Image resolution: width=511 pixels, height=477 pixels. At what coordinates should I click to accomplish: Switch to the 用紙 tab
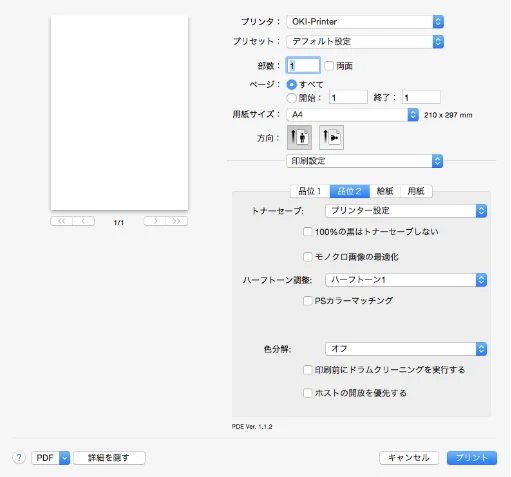pyautogui.click(x=416, y=191)
